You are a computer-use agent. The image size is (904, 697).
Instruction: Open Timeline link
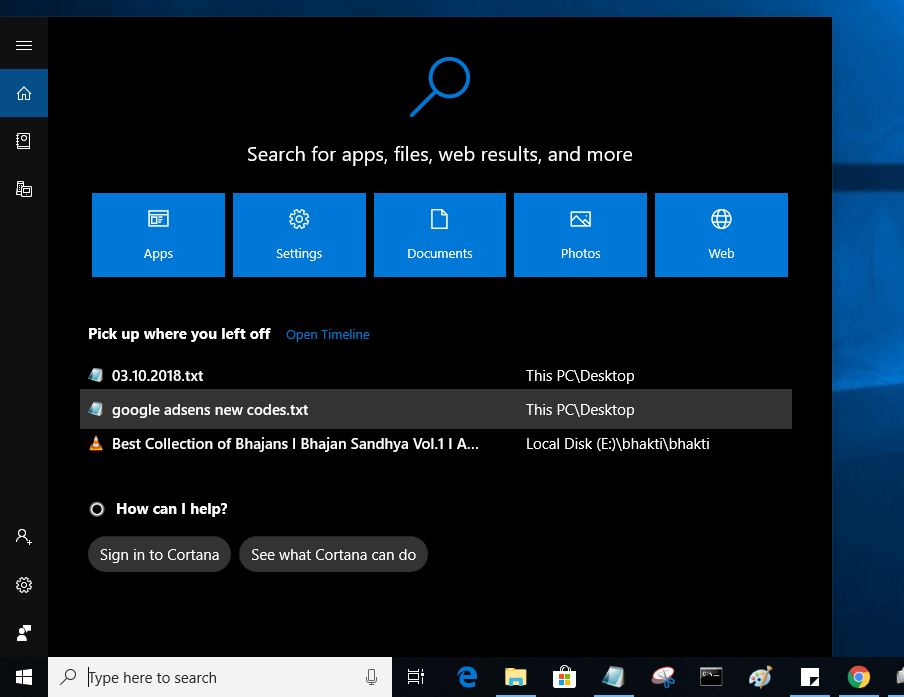click(x=327, y=334)
